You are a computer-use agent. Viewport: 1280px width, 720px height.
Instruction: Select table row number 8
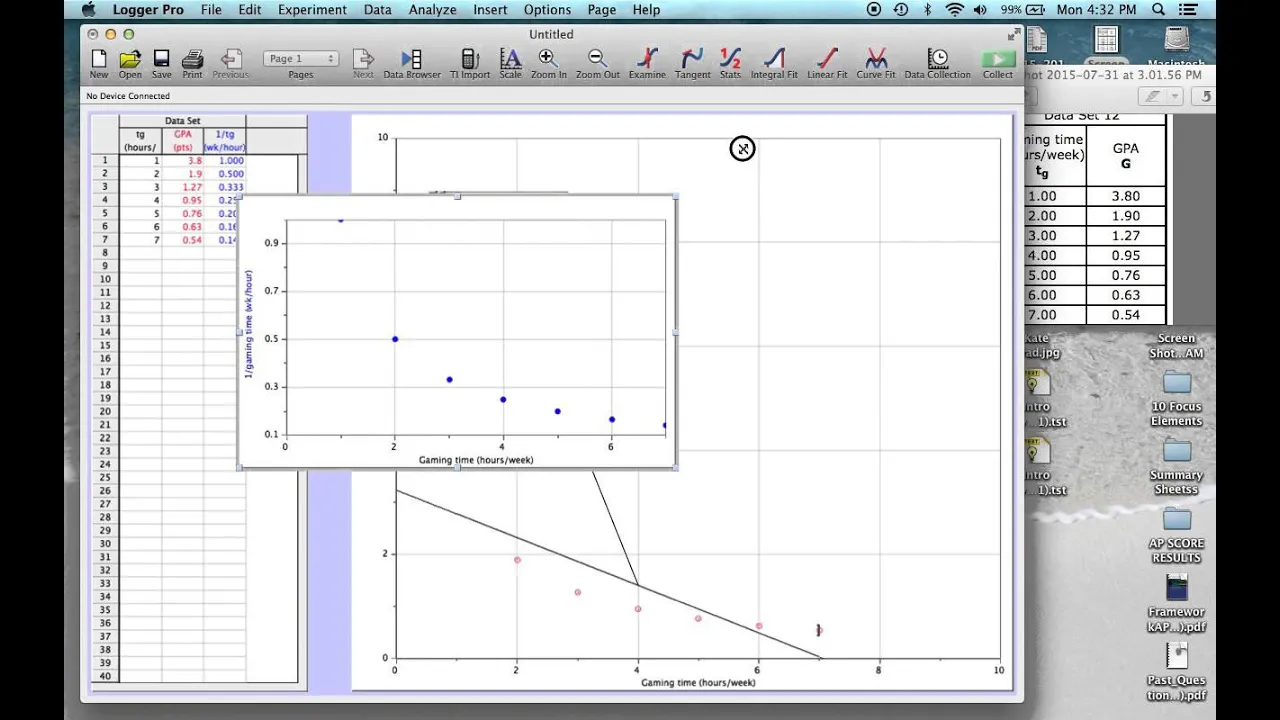click(105, 253)
